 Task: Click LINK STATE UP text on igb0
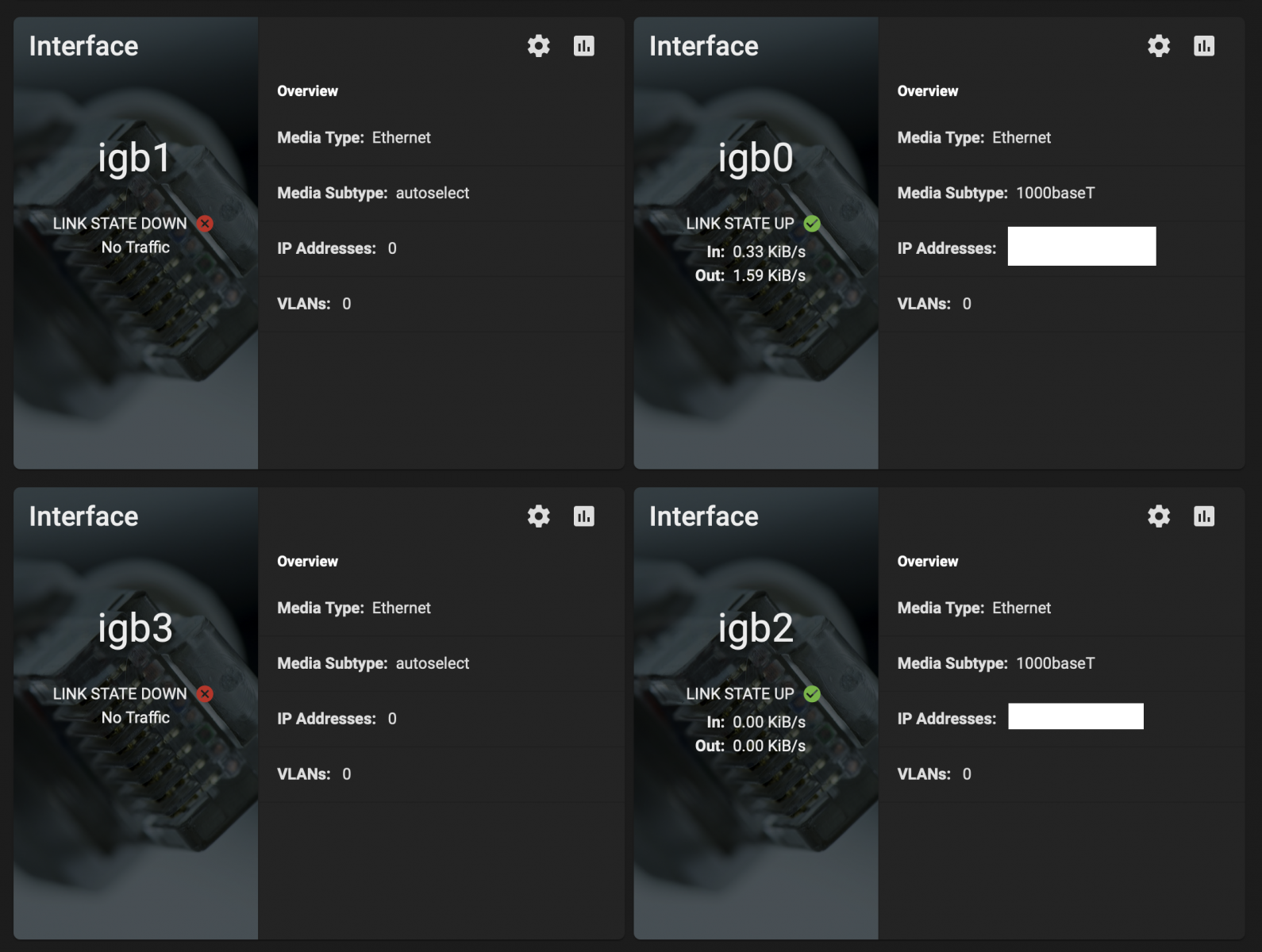point(740,224)
